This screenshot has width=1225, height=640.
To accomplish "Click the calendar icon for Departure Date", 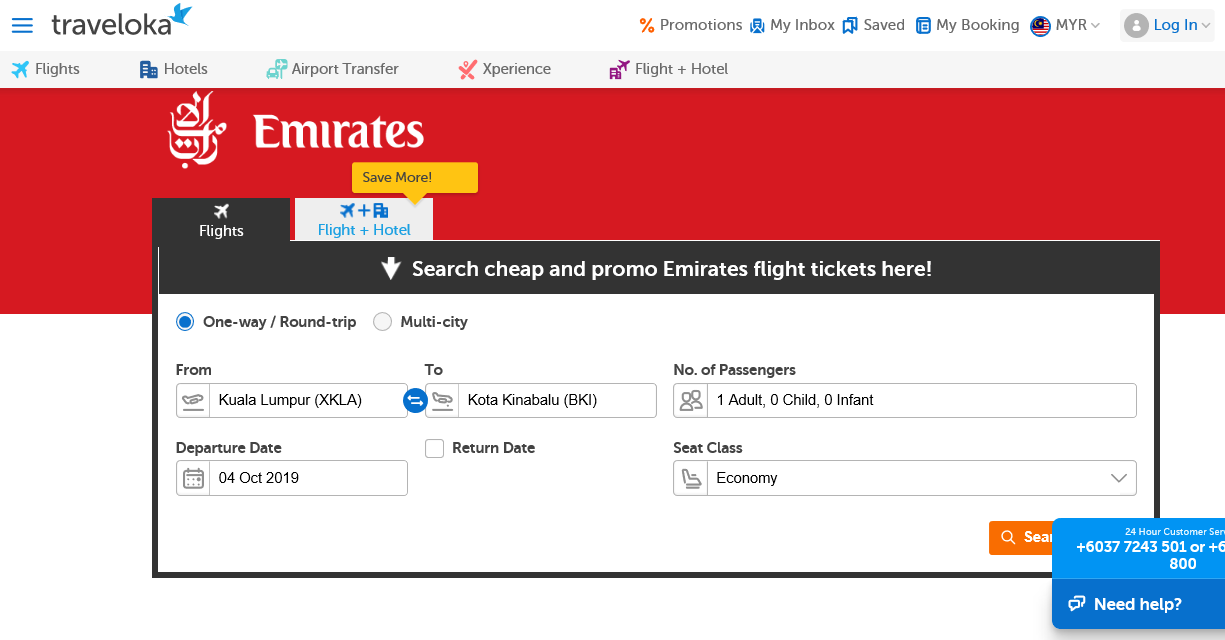I will pos(193,478).
